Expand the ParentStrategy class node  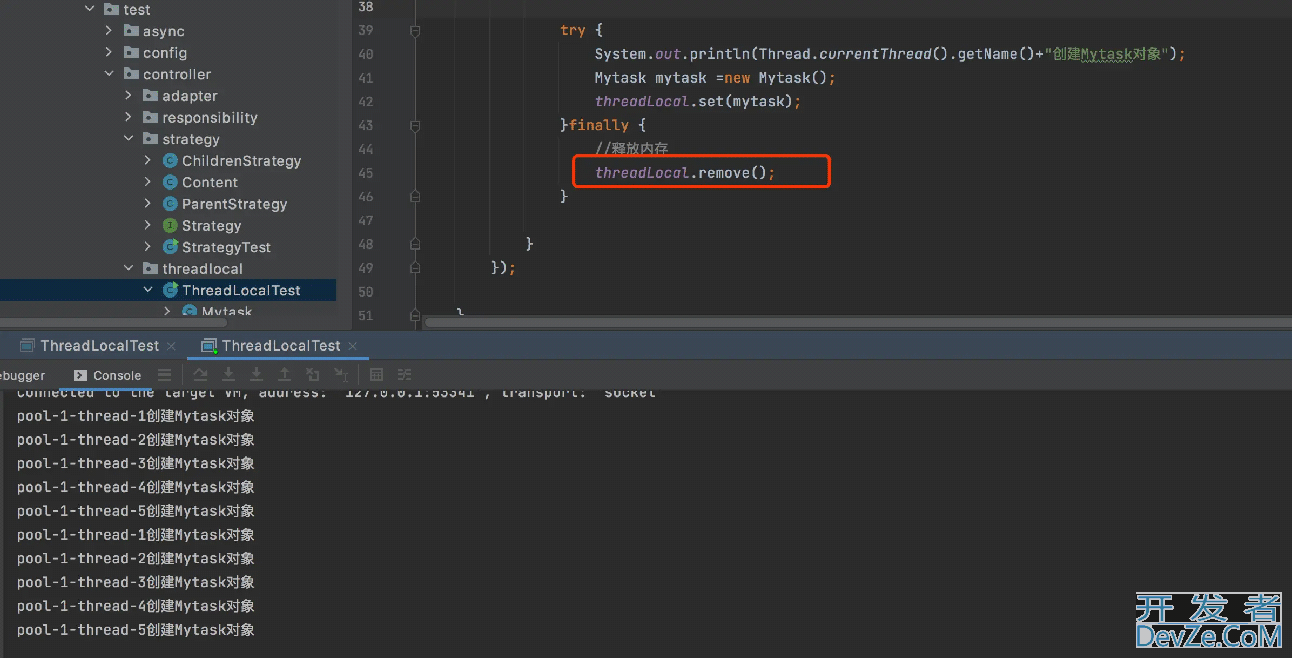pyautogui.click(x=148, y=204)
